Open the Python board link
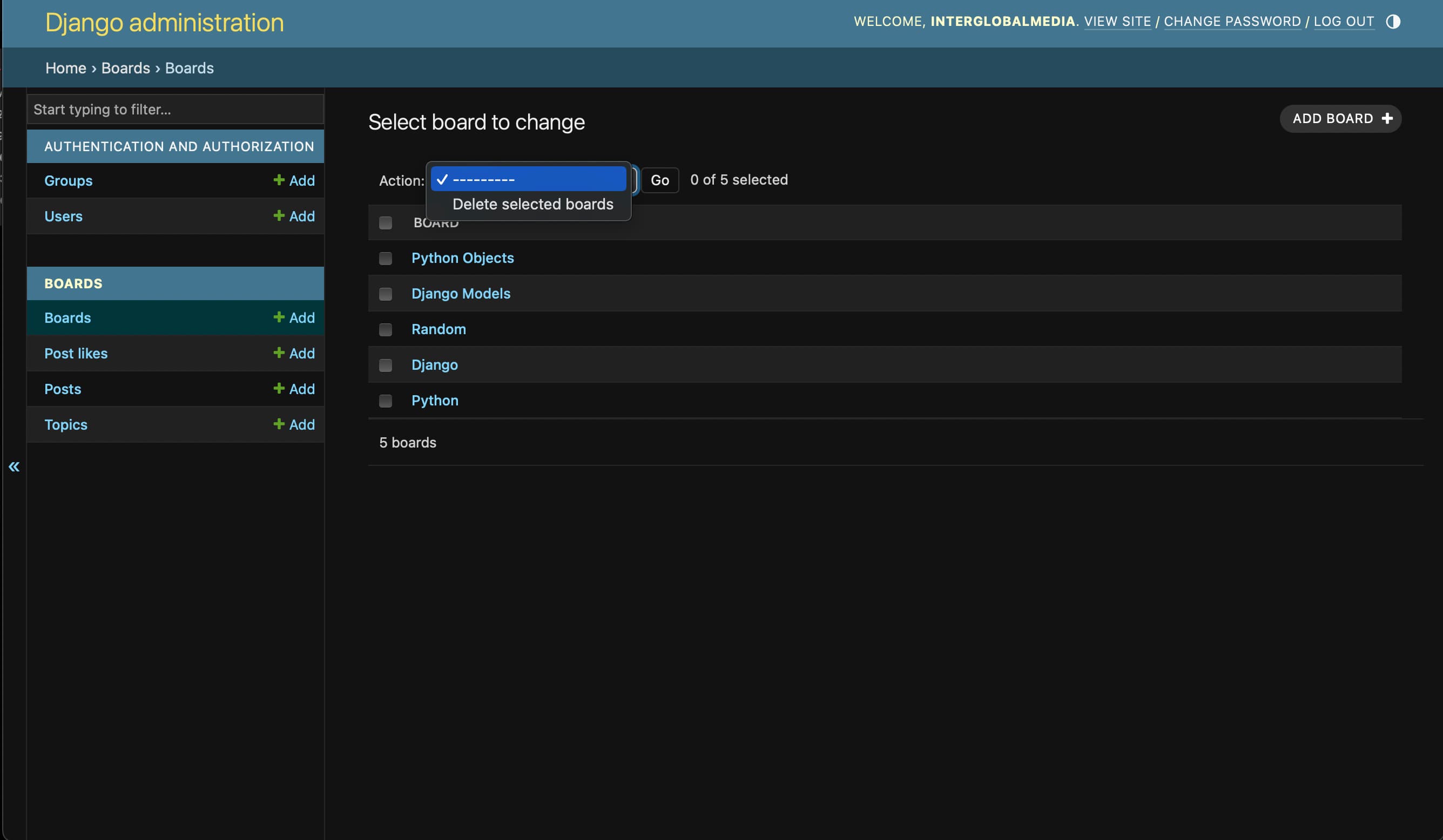 click(435, 400)
